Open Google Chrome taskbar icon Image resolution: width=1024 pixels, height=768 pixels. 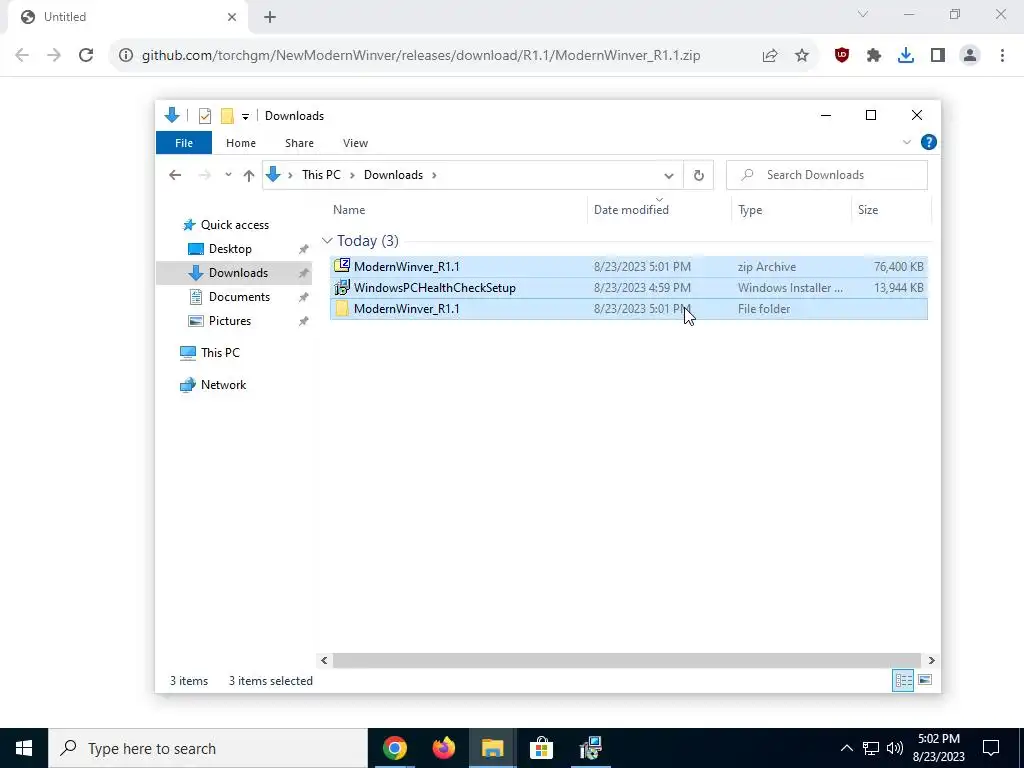tap(395, 748)
